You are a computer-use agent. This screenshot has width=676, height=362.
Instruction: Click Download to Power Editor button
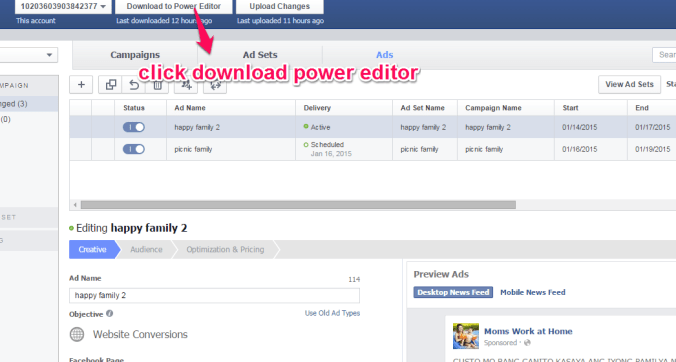tap(173, 6)
